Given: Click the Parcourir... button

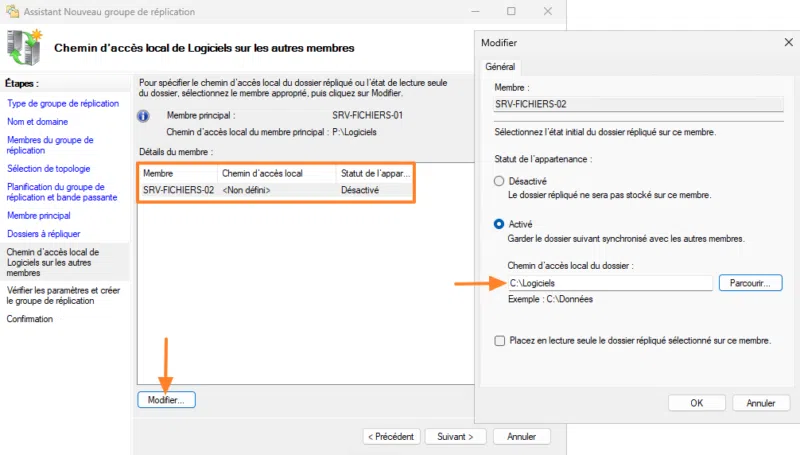Looking at the screenshot, I should tap(749, 284).
